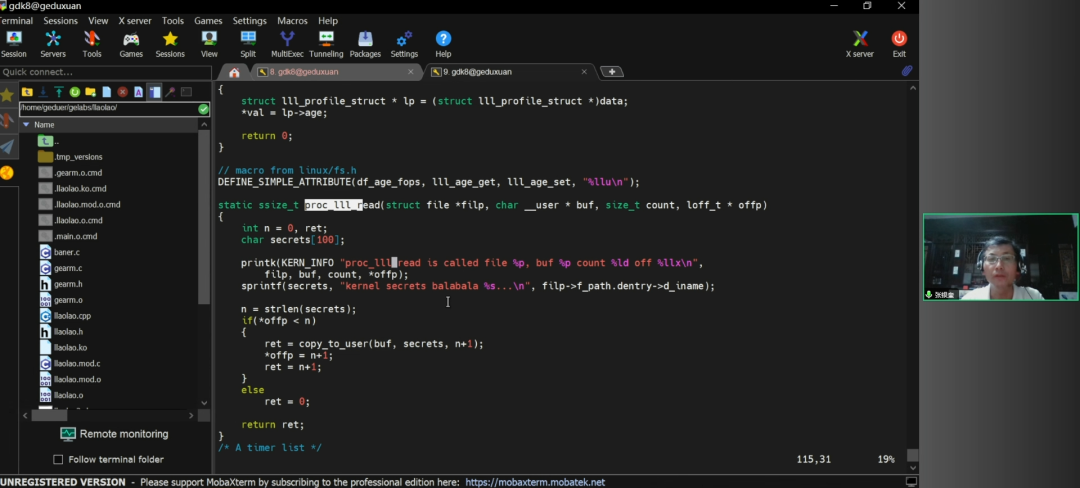Select file llaolao.mod.c
The height and width of the screenshot is (488, 1080).
pyautogui.click(x=70, y=363)
